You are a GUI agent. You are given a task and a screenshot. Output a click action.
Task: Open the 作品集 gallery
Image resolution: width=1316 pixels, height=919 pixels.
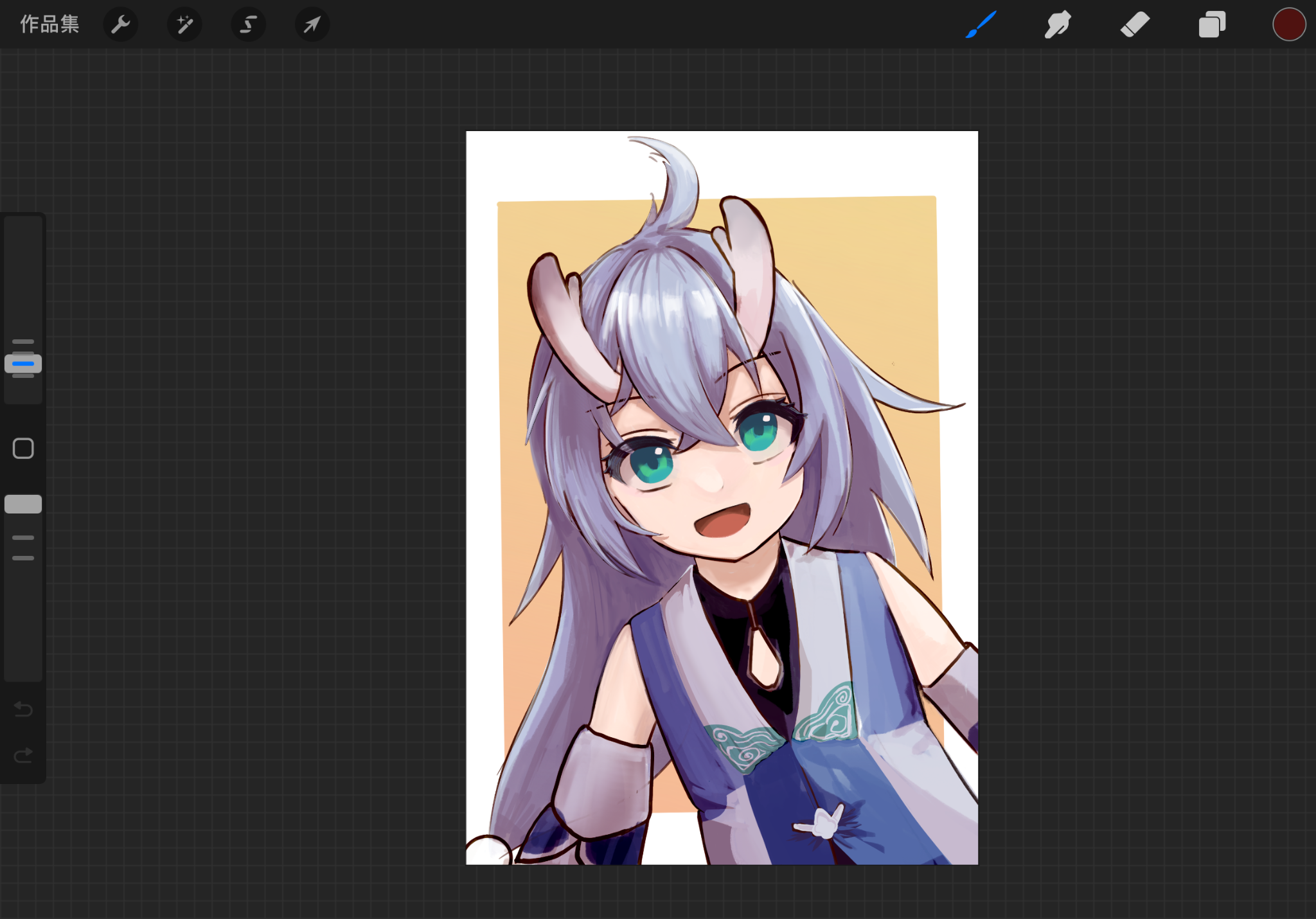pos(49,24)
